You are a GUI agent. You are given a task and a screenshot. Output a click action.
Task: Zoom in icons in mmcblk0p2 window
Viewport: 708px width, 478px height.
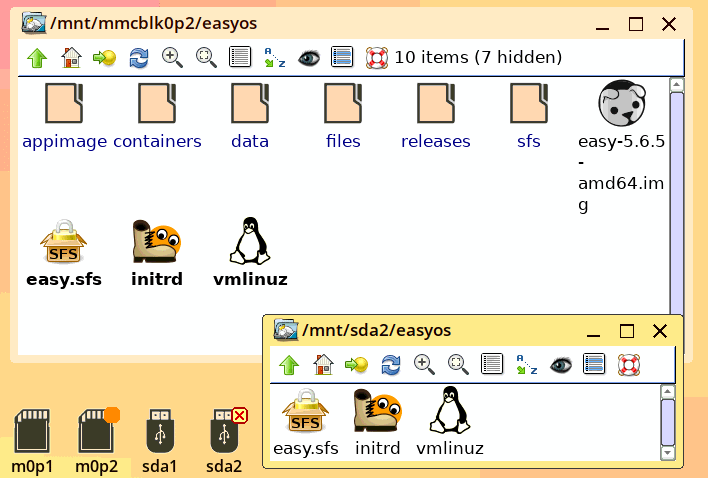click(172, 58)
